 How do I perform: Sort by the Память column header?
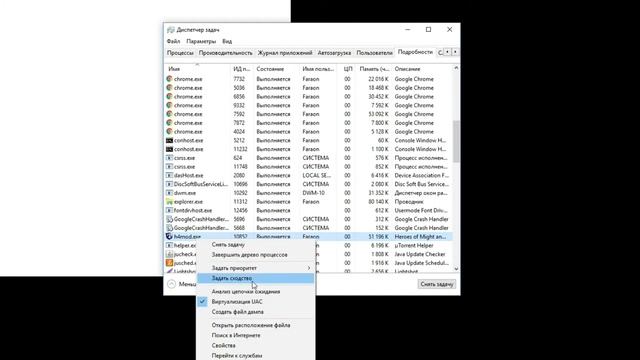click(x=374, y=69)
